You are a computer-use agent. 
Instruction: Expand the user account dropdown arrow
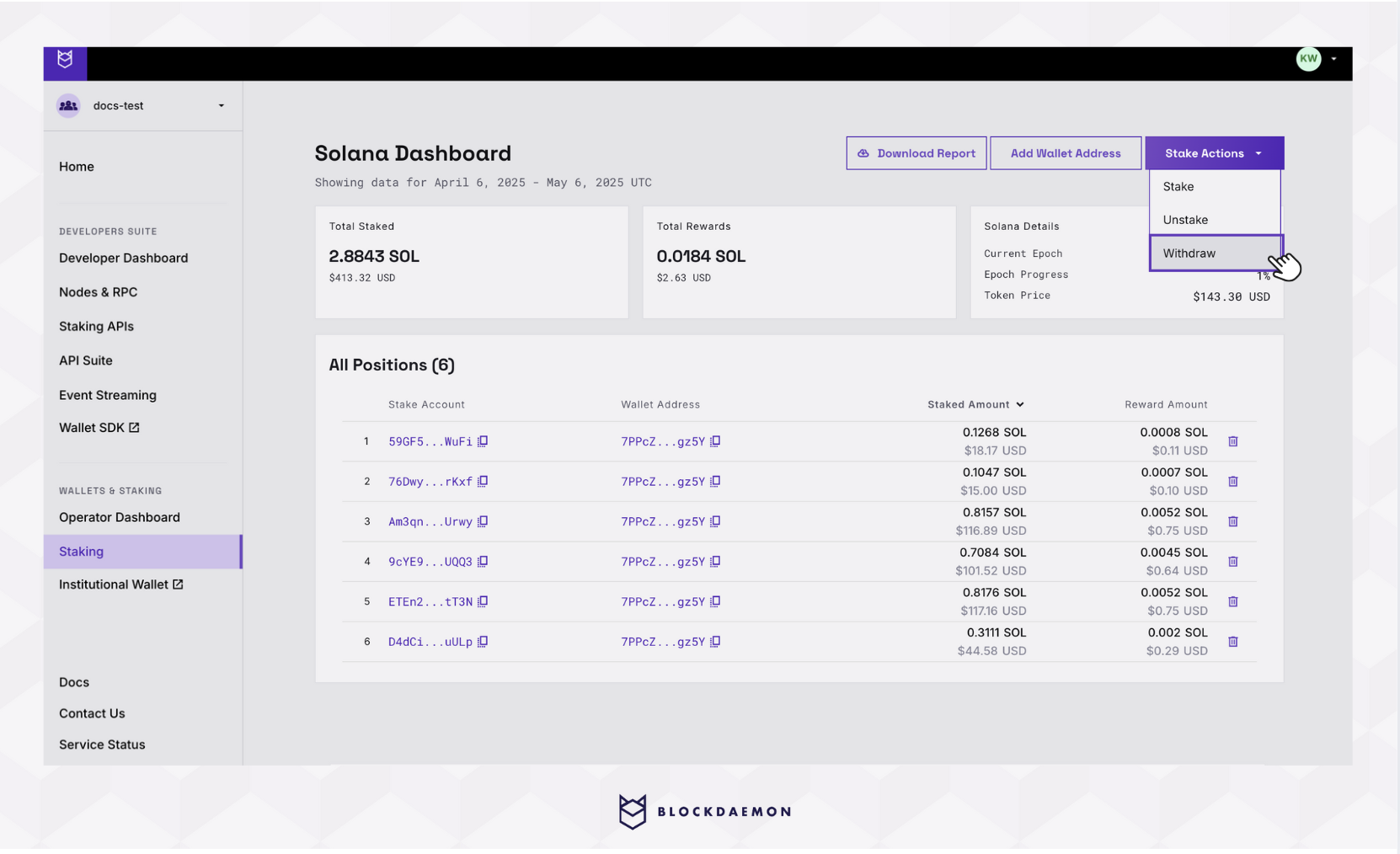pos(1334,59)
